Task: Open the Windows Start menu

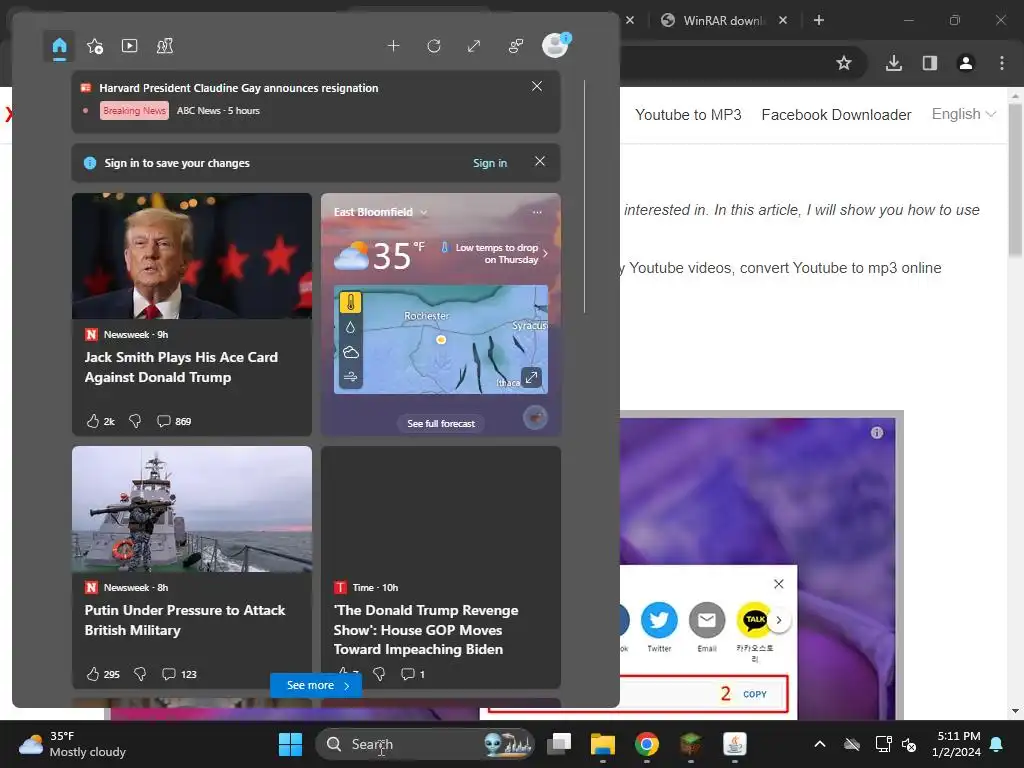Action: coord(290,744)
